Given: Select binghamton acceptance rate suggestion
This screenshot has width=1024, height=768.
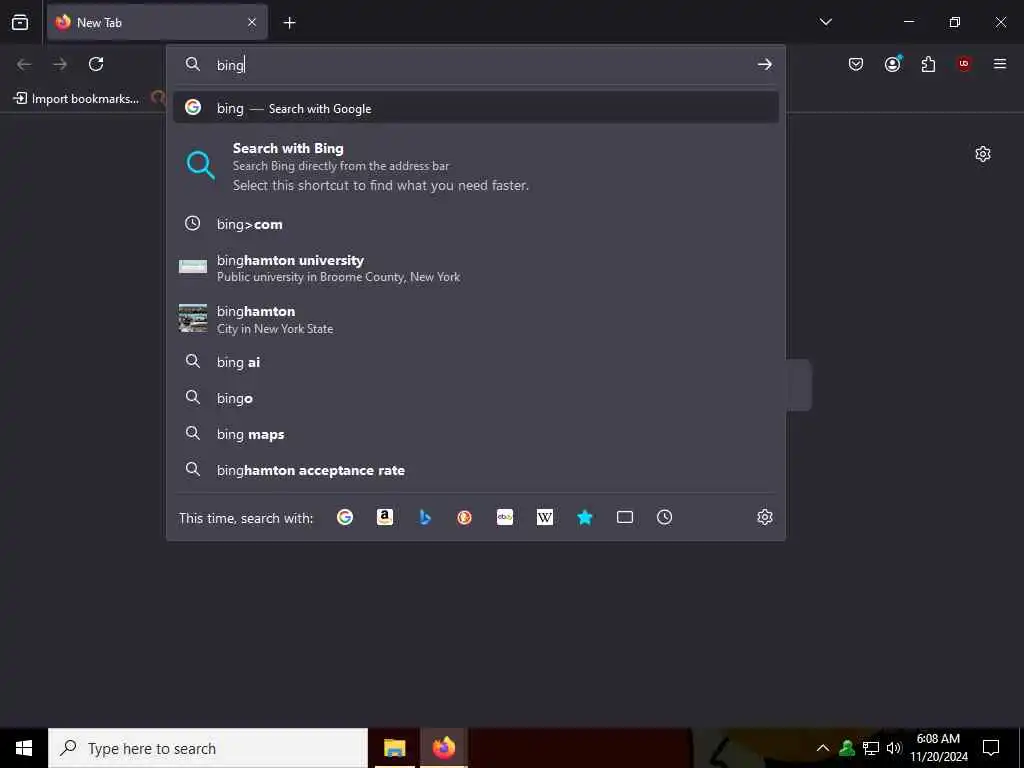Looking at the screenshot, I should pyautogui.click(x=475, y=470).
